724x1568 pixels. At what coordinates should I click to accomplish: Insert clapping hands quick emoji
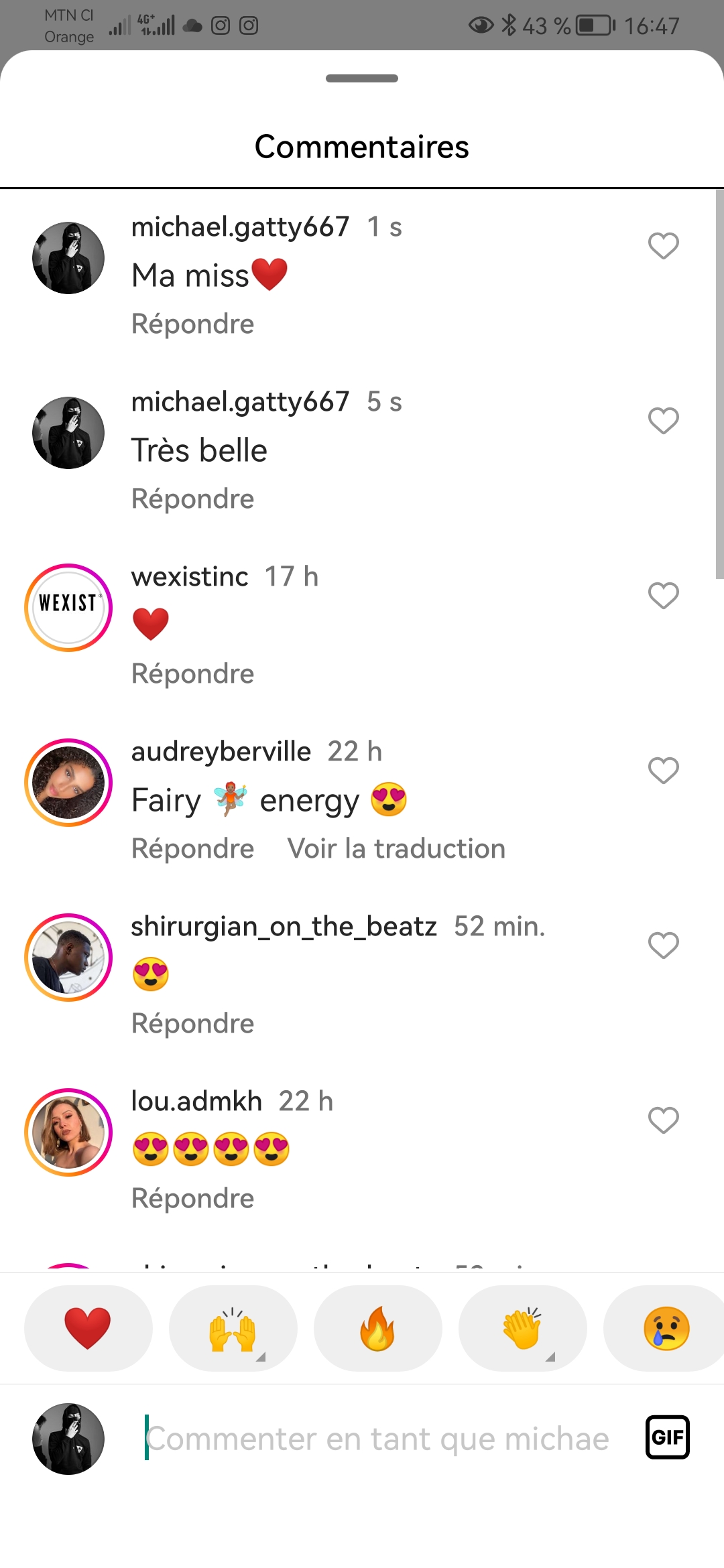tap(522, 1328)
